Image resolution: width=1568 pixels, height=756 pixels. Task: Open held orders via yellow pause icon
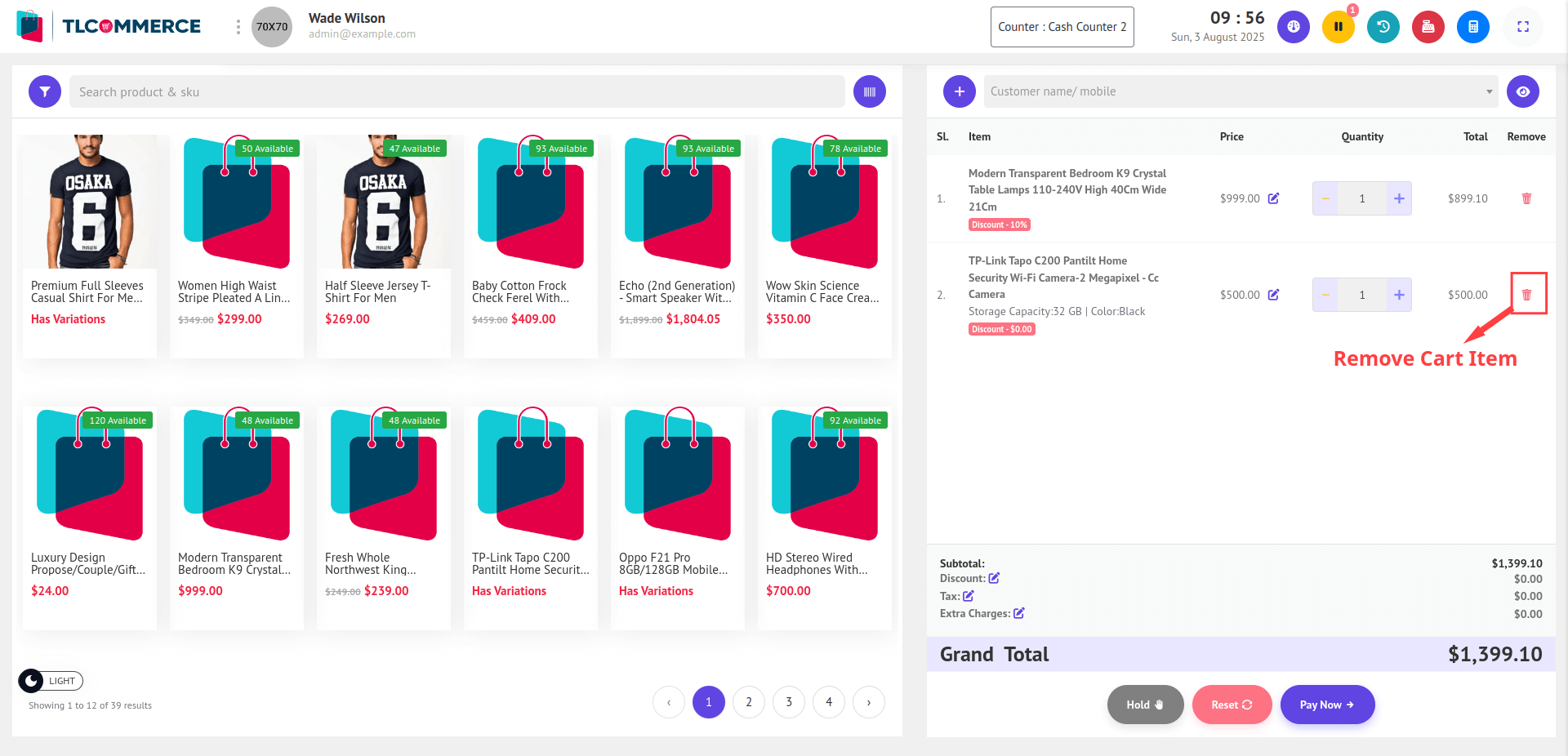[x=1338, y=27]
